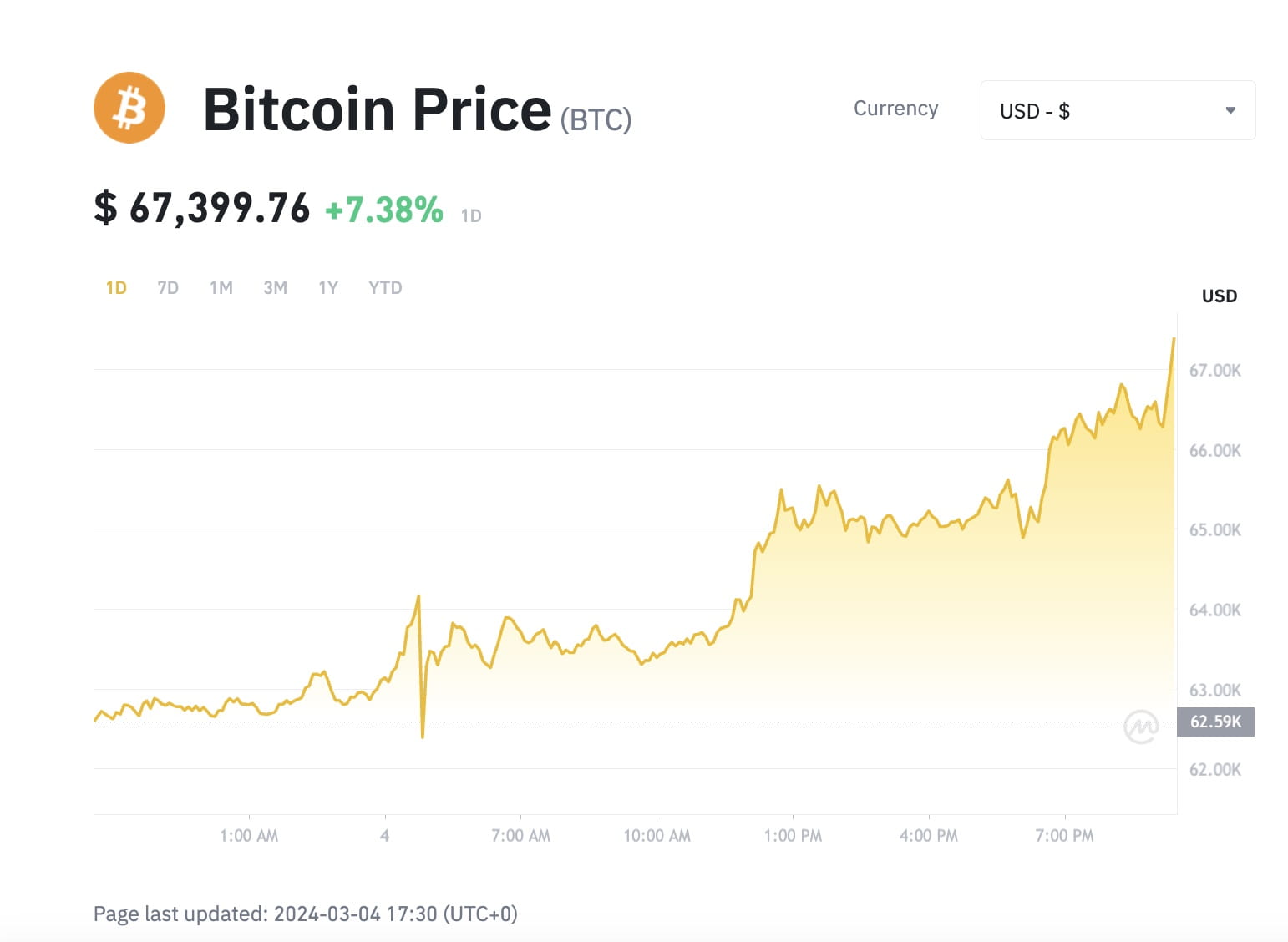Expand the currency dropdown chevron arrow
This screenshot has height=942, width=1288.
pyautogui.click(x=1231, y=109)
